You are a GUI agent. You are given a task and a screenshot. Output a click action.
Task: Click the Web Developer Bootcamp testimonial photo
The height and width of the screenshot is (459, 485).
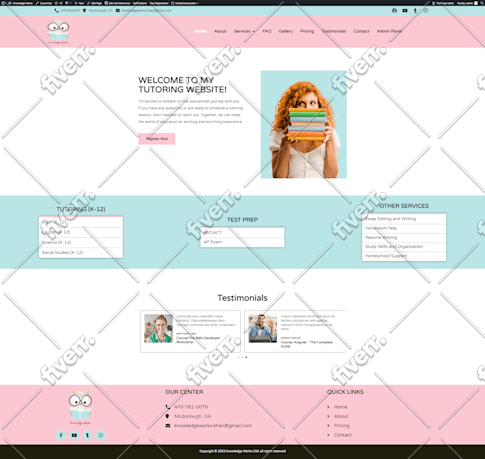coord(158,328)
